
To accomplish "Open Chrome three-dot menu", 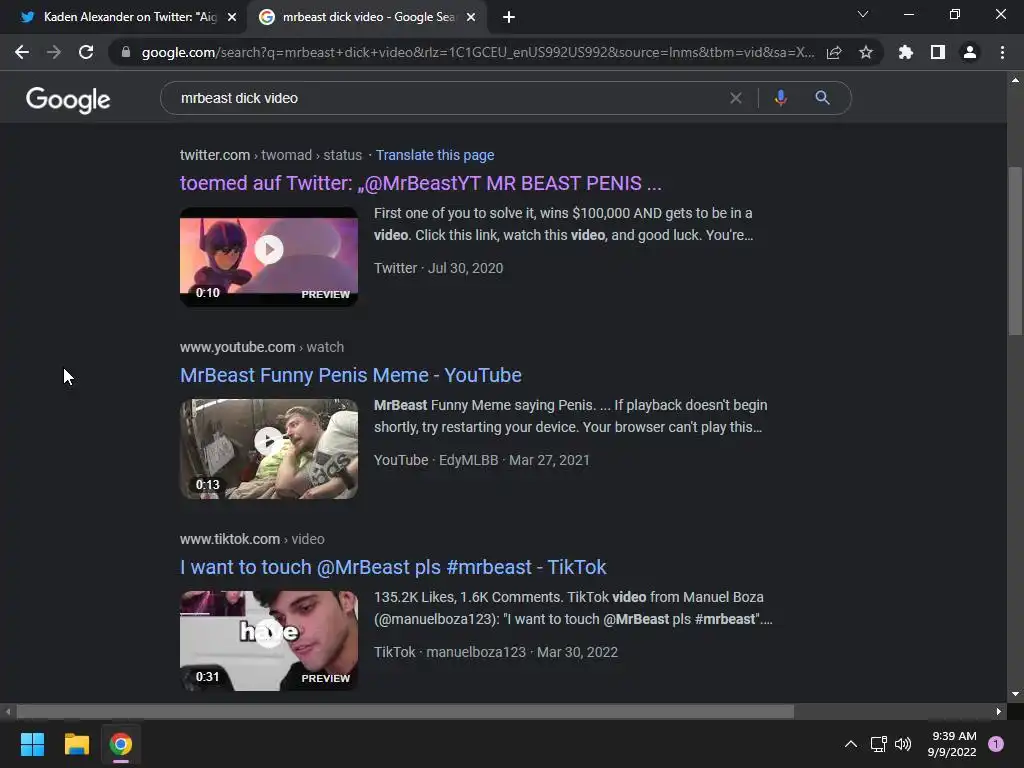I will (x=1002, y=52).
